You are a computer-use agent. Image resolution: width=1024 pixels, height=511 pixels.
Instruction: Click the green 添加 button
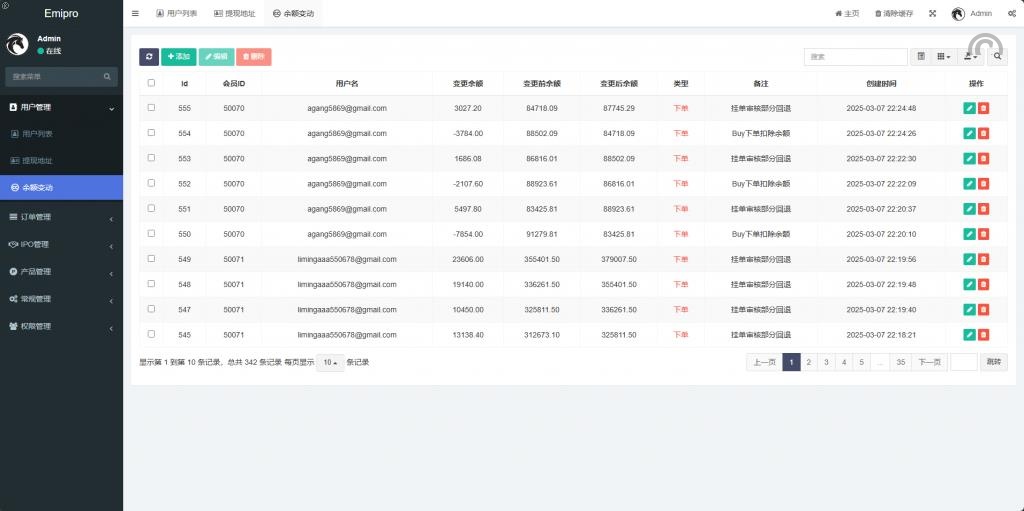point(178,57)
